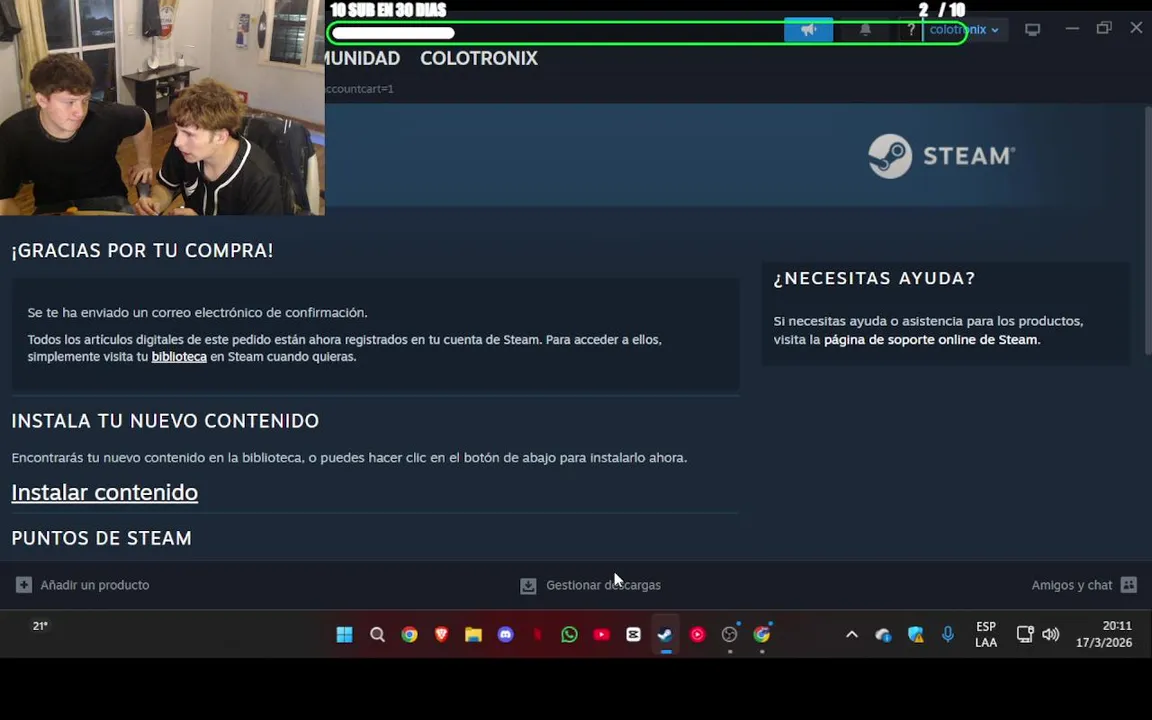Viewport: 1152px width, 720px height.
Task: Open YouTube app from the taskbar
Action: tap(602, 635)
